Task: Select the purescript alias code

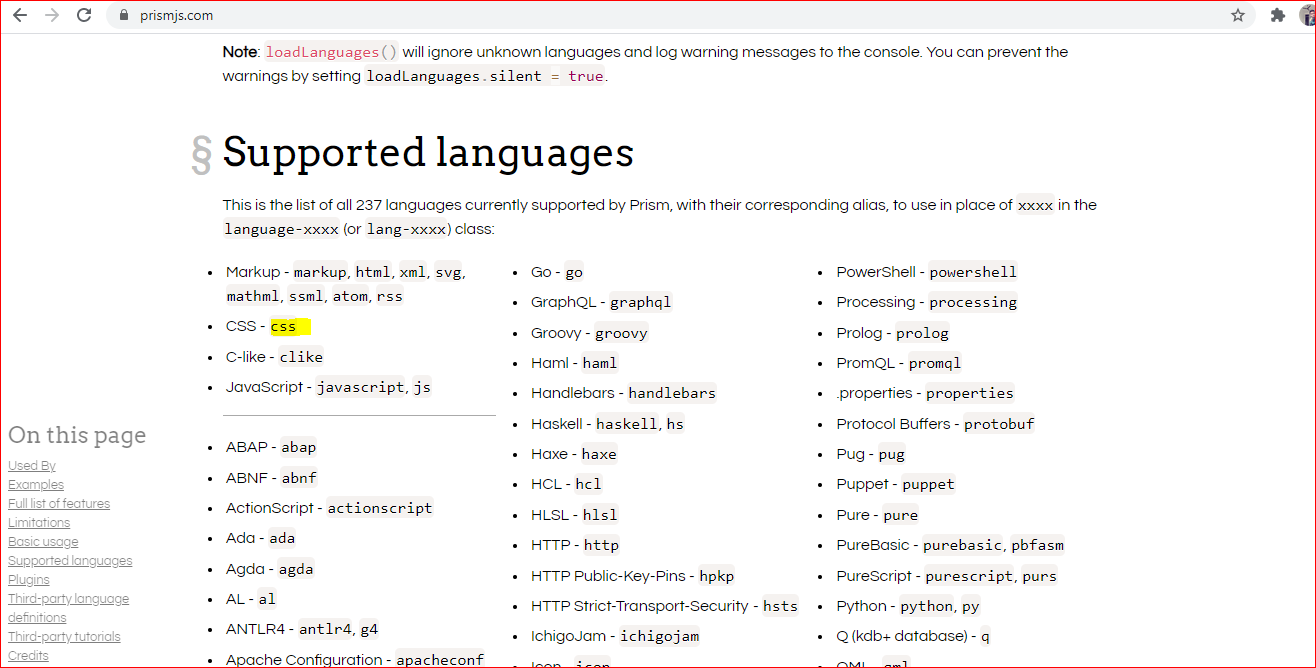Action: tap(969, 576)
